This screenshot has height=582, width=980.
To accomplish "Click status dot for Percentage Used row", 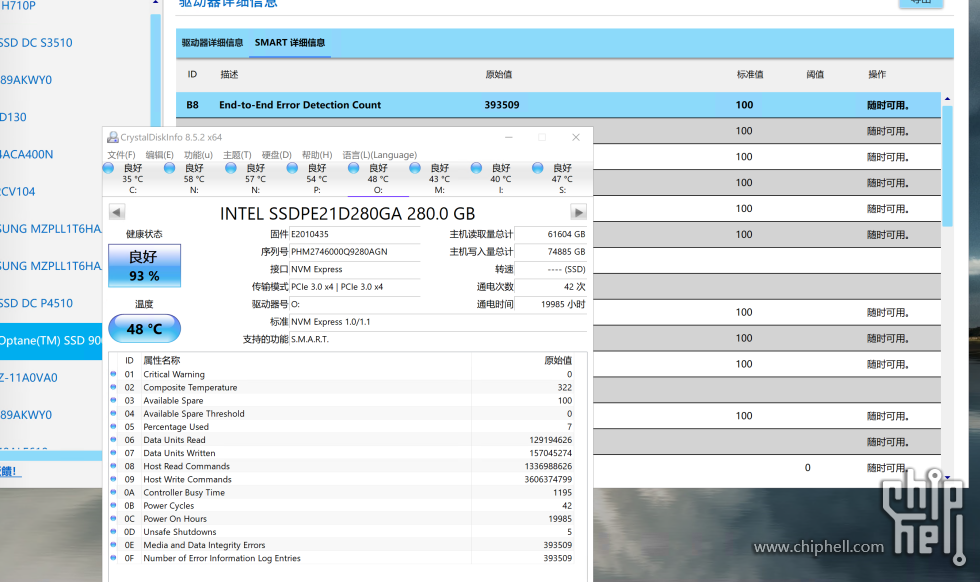I will tap(113, 426).
